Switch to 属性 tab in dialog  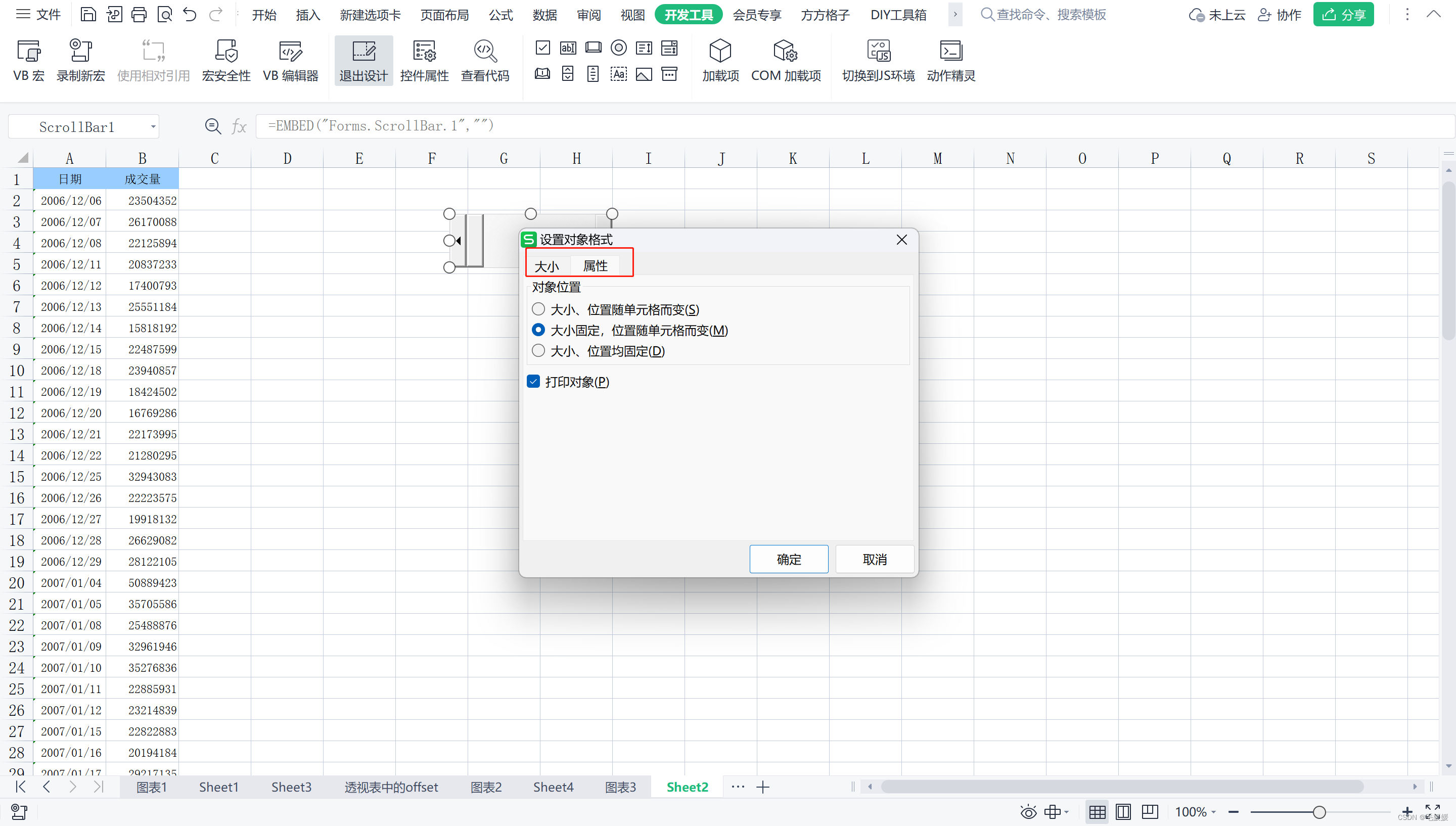[596, 265]
